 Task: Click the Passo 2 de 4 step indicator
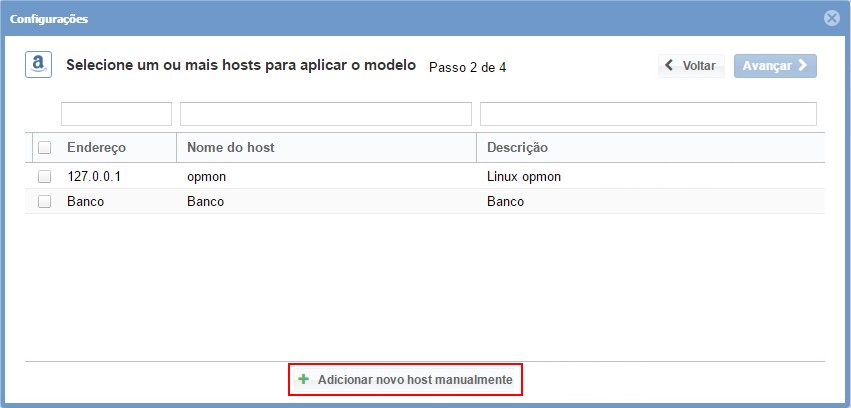(x=467, y=68)
